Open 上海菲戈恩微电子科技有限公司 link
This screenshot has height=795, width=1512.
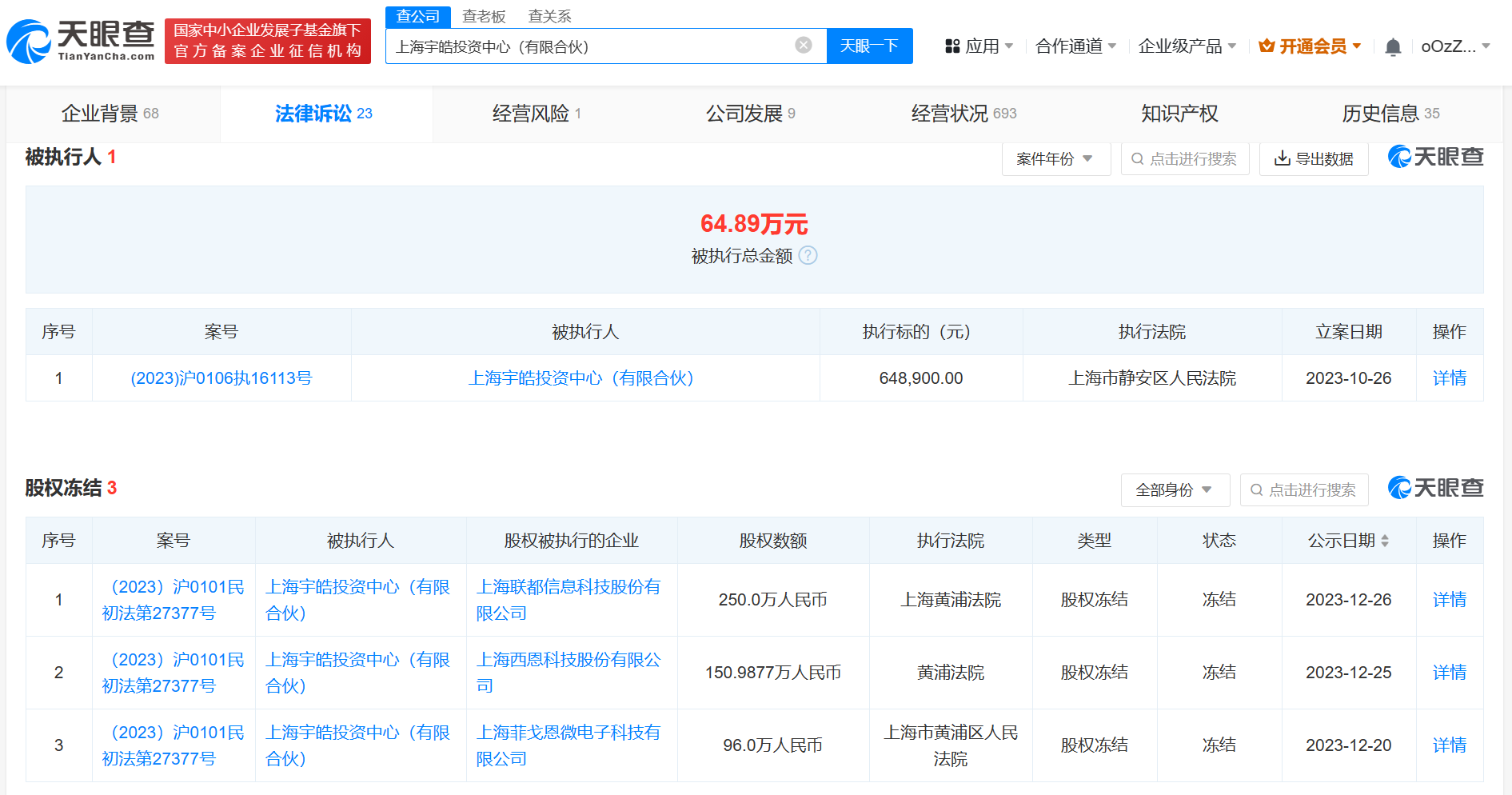pos(568,745)
